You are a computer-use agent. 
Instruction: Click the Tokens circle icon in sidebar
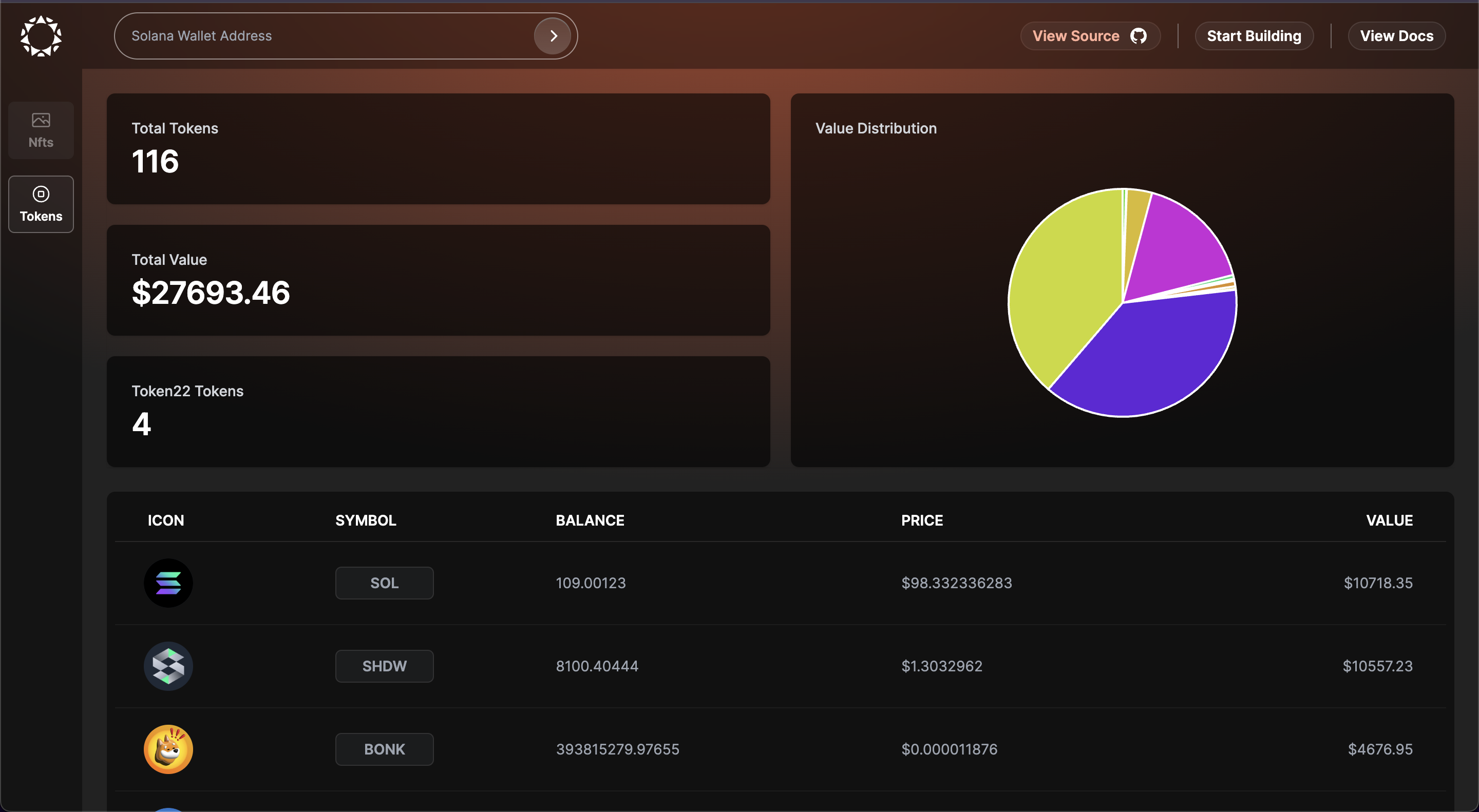41,194
